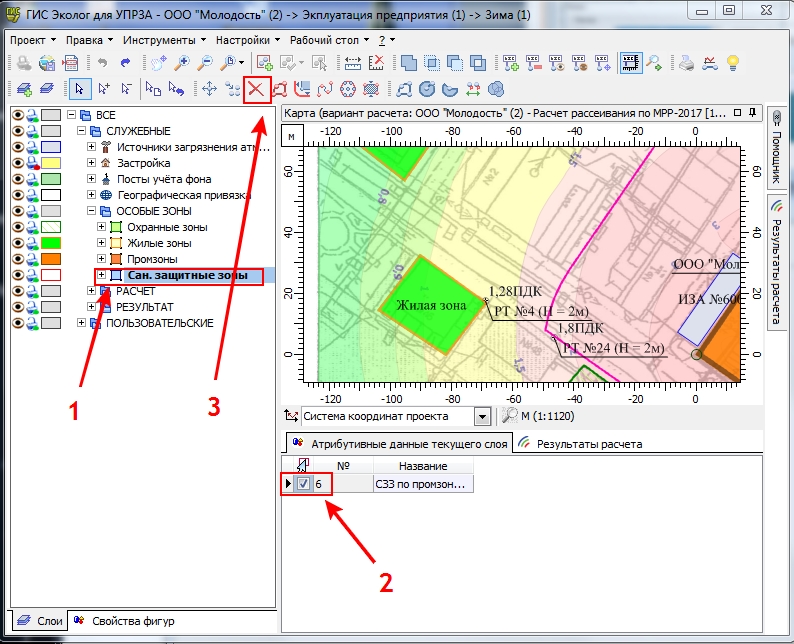Click the orange Промзоны color swatch
This screenshot has width=794, height=644.
pyautogui.click(x=52, y=259)
